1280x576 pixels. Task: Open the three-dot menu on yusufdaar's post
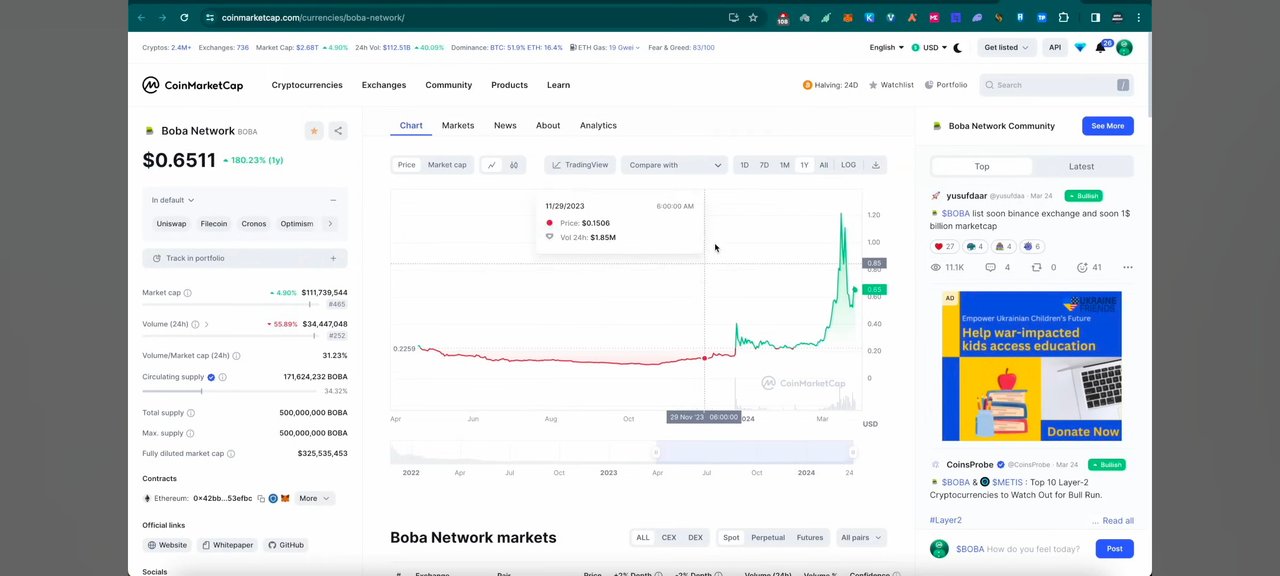coord(1127,268)
